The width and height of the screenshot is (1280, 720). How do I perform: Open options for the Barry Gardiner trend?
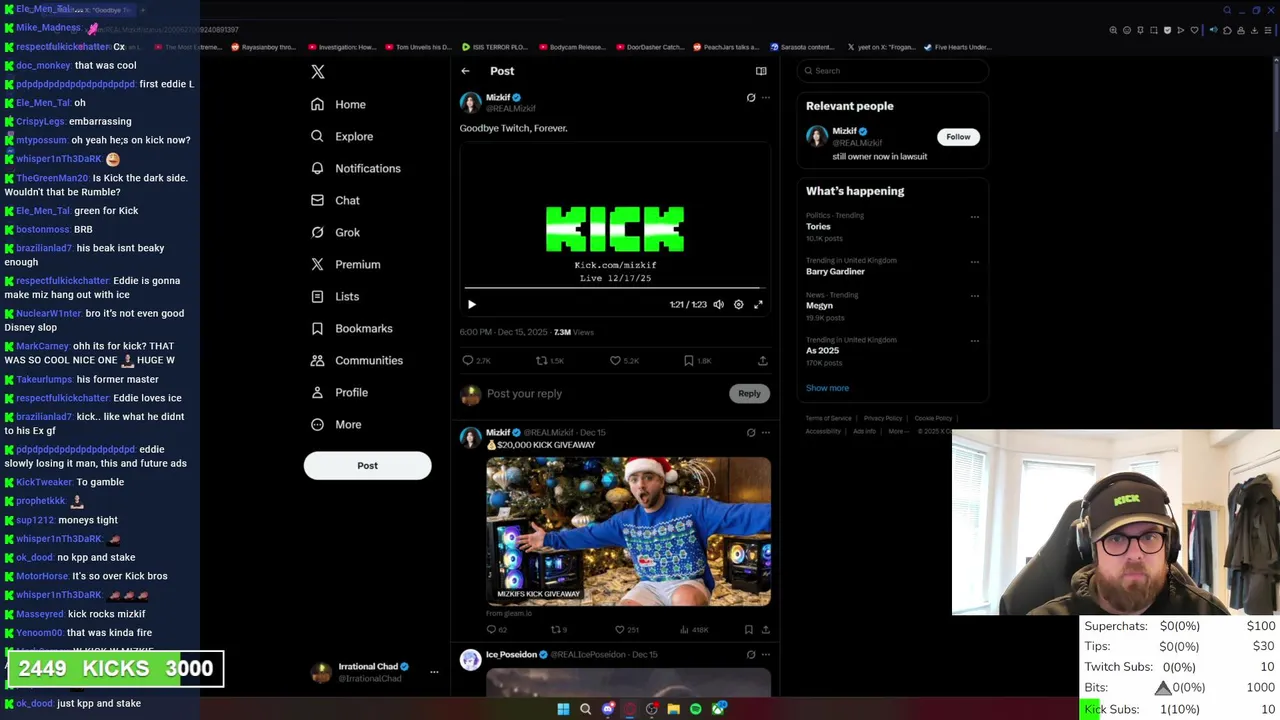pyautogui.click(x=975, y=262)
